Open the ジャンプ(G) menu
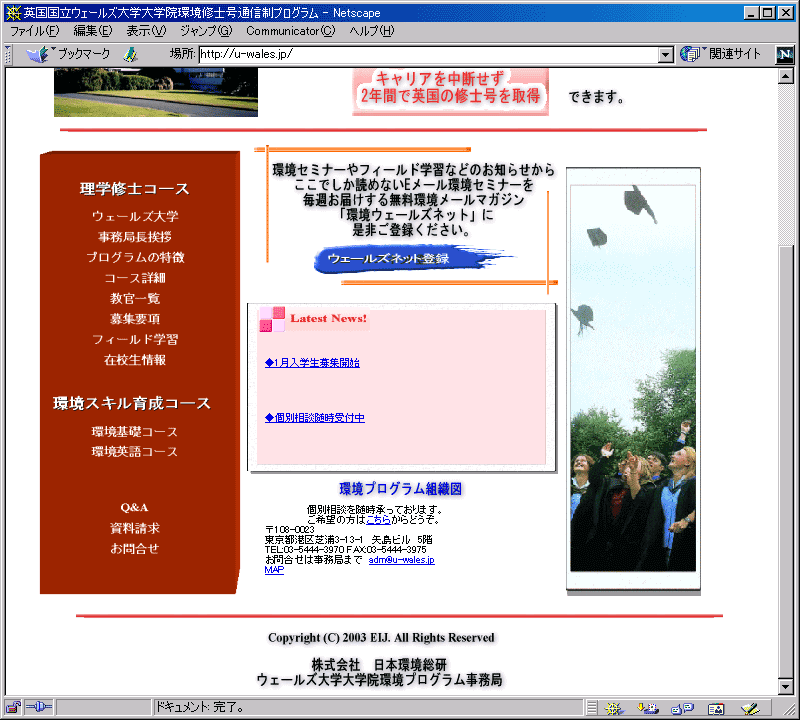800x720 pixels. [206, 31]
